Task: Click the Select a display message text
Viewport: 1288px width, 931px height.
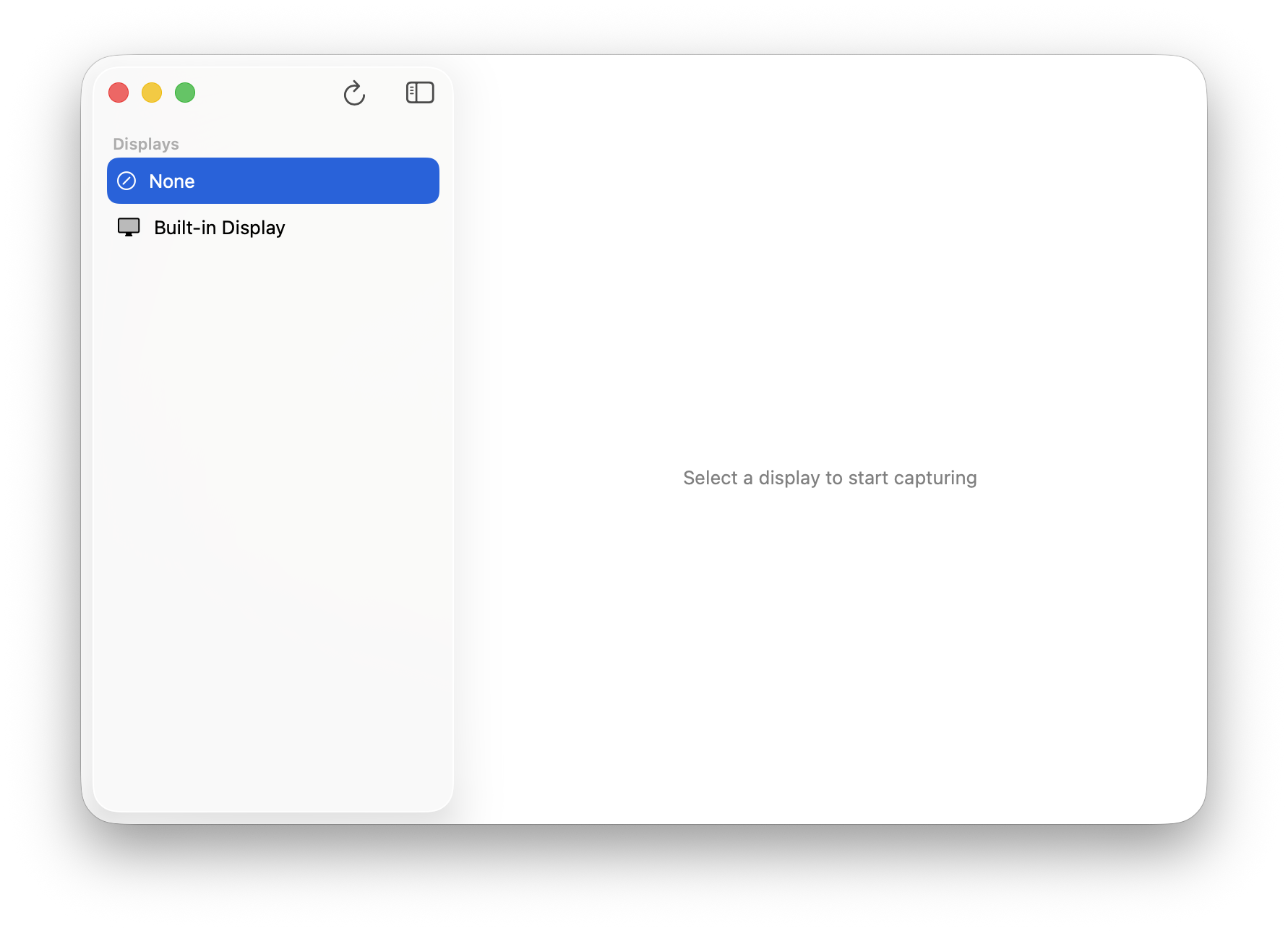Action: pyautogui.click(x=829, y=478)
